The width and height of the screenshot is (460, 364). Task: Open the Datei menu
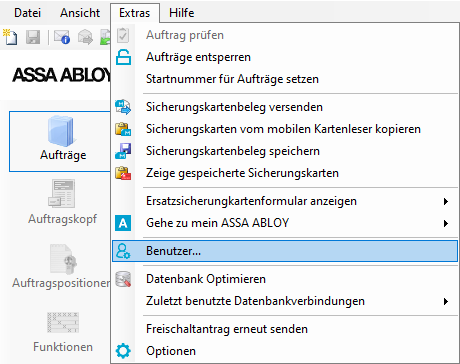click(27, 13)
